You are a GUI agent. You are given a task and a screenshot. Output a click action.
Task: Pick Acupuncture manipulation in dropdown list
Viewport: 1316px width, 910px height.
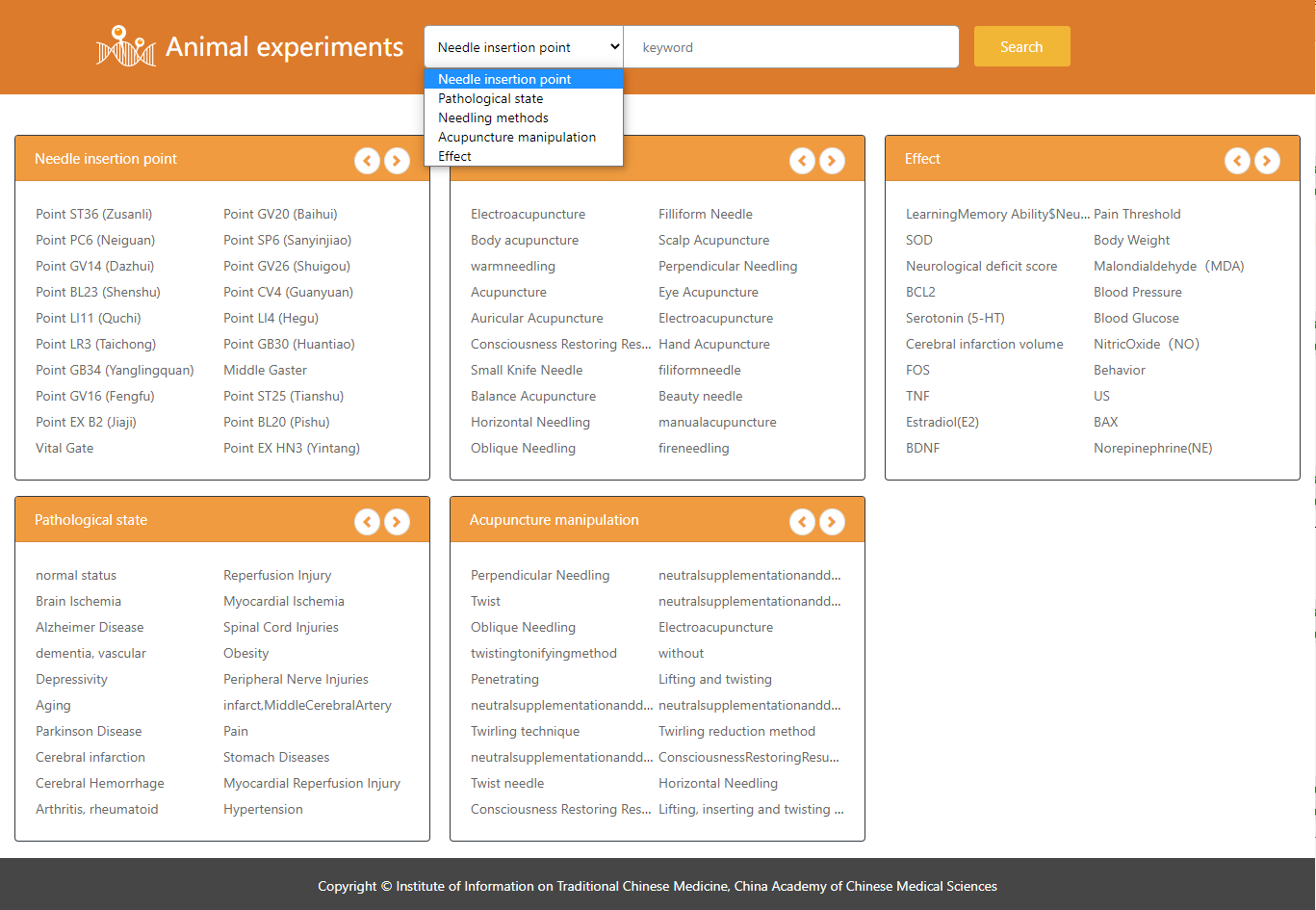tap(516, 137)
